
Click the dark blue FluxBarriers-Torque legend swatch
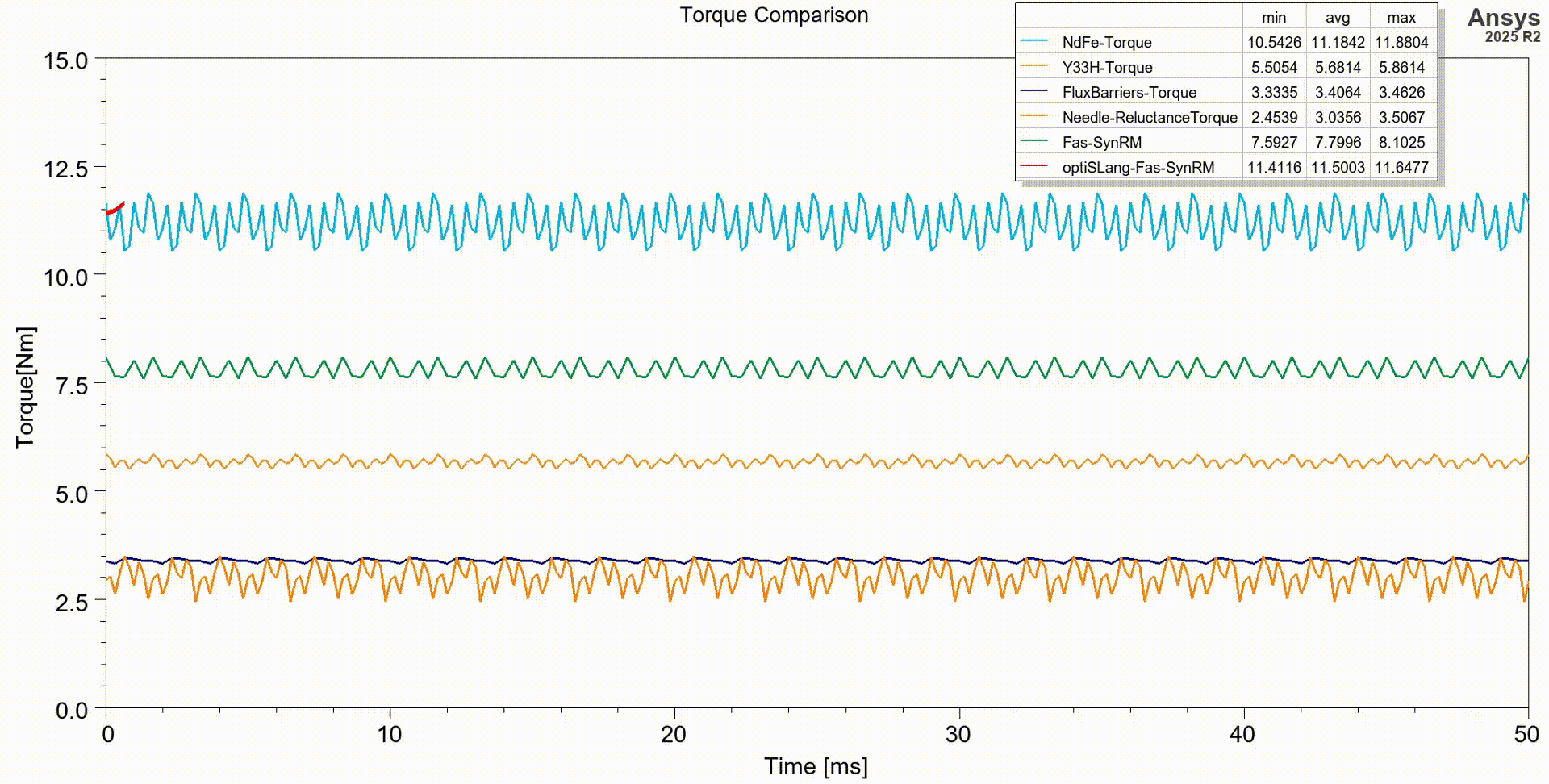(x=1033, y=91)
